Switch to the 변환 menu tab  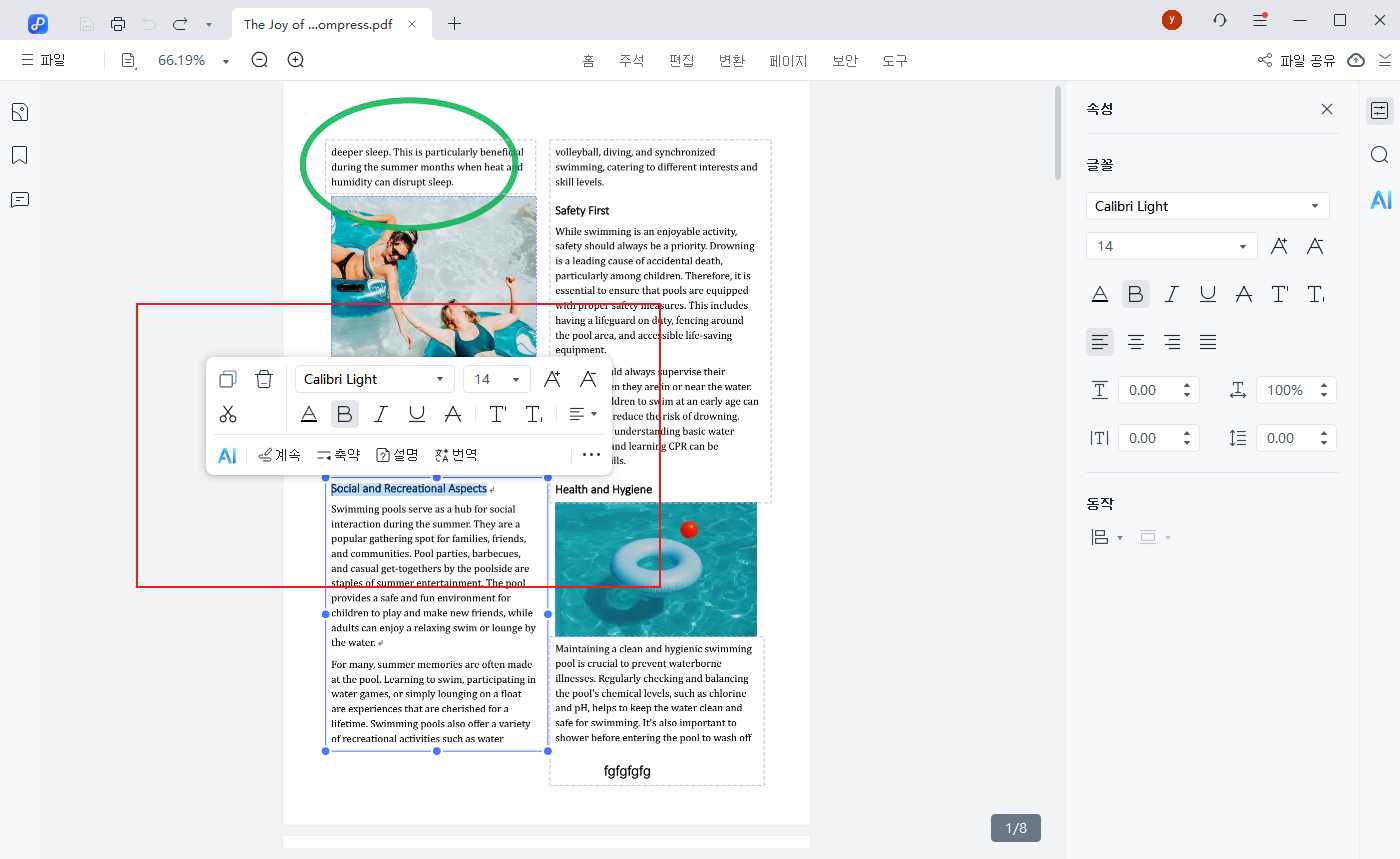tap(731, 60)
